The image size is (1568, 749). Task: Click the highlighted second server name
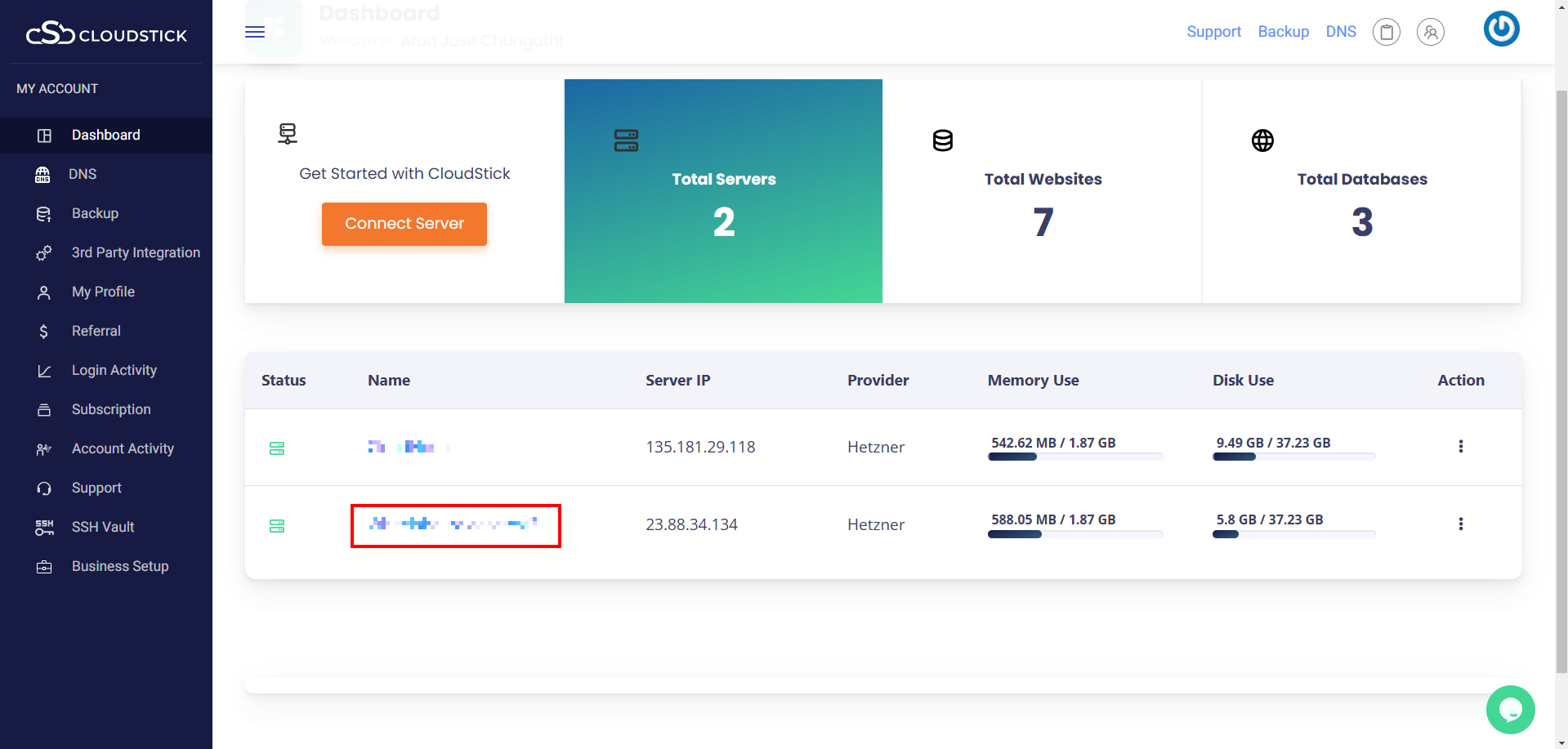pos(455,524)
